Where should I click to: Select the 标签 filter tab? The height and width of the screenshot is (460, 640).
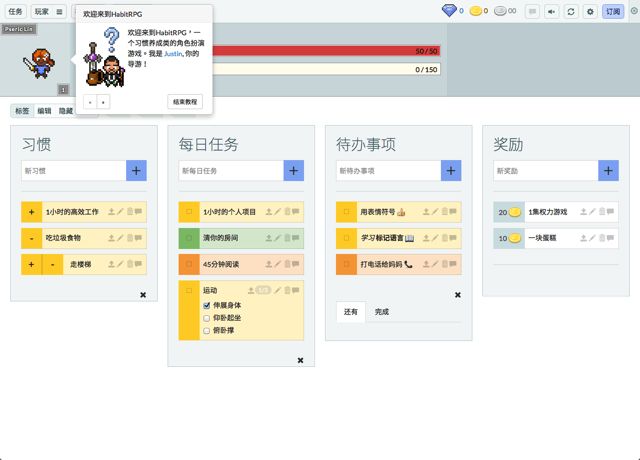(22, 111)
